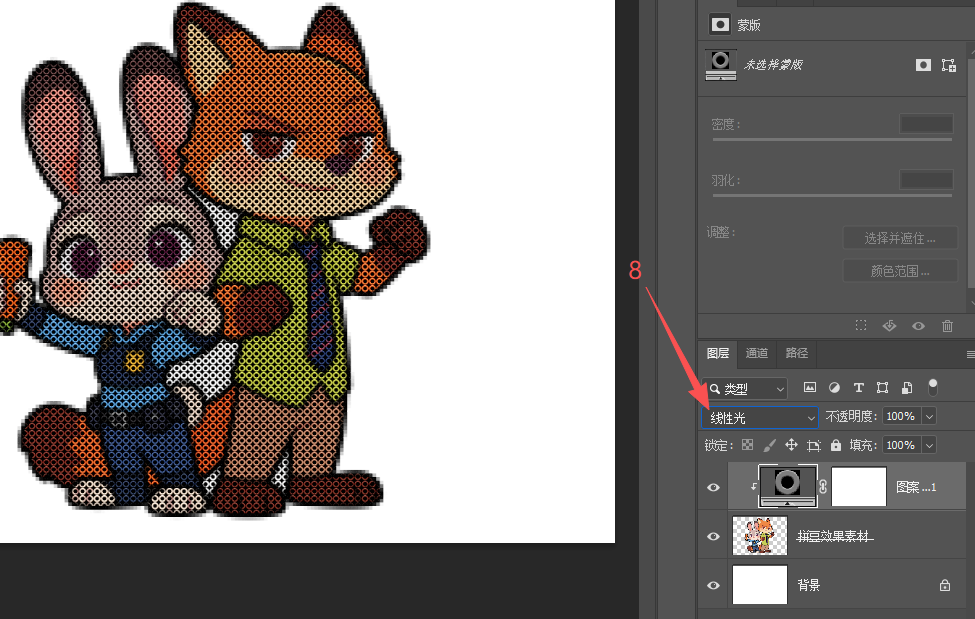This screenshot has width=975, height=619.
Task: Click the 未选择蒙版 label
Action: click(774, 65)
